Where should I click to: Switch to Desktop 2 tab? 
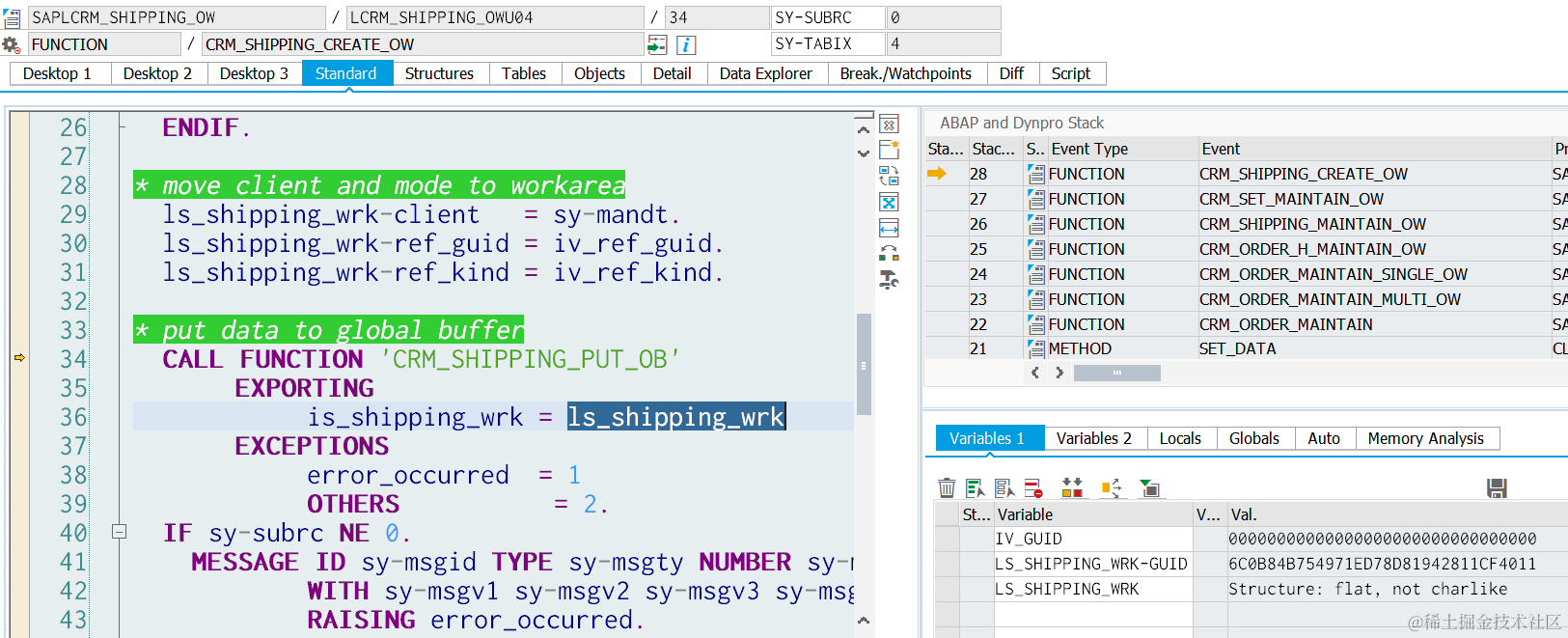[x=157, y=73]
